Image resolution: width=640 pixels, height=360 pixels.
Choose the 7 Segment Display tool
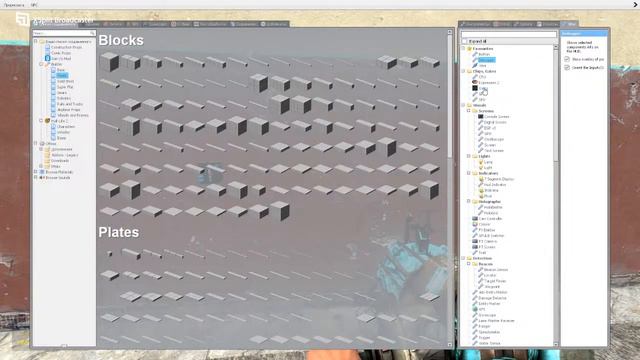point(499,179)
